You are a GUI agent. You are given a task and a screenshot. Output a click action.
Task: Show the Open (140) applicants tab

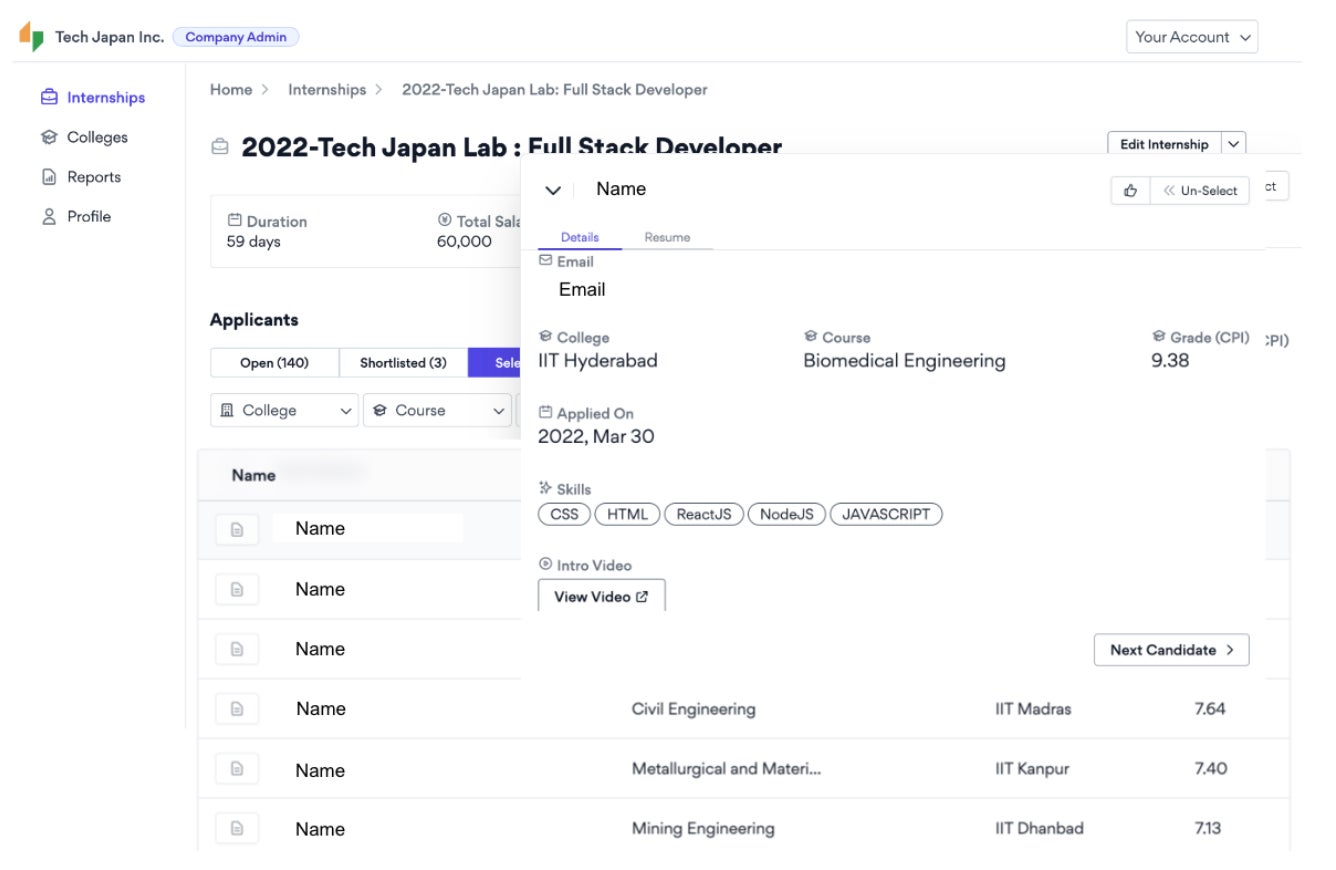[x=274, y=363]
